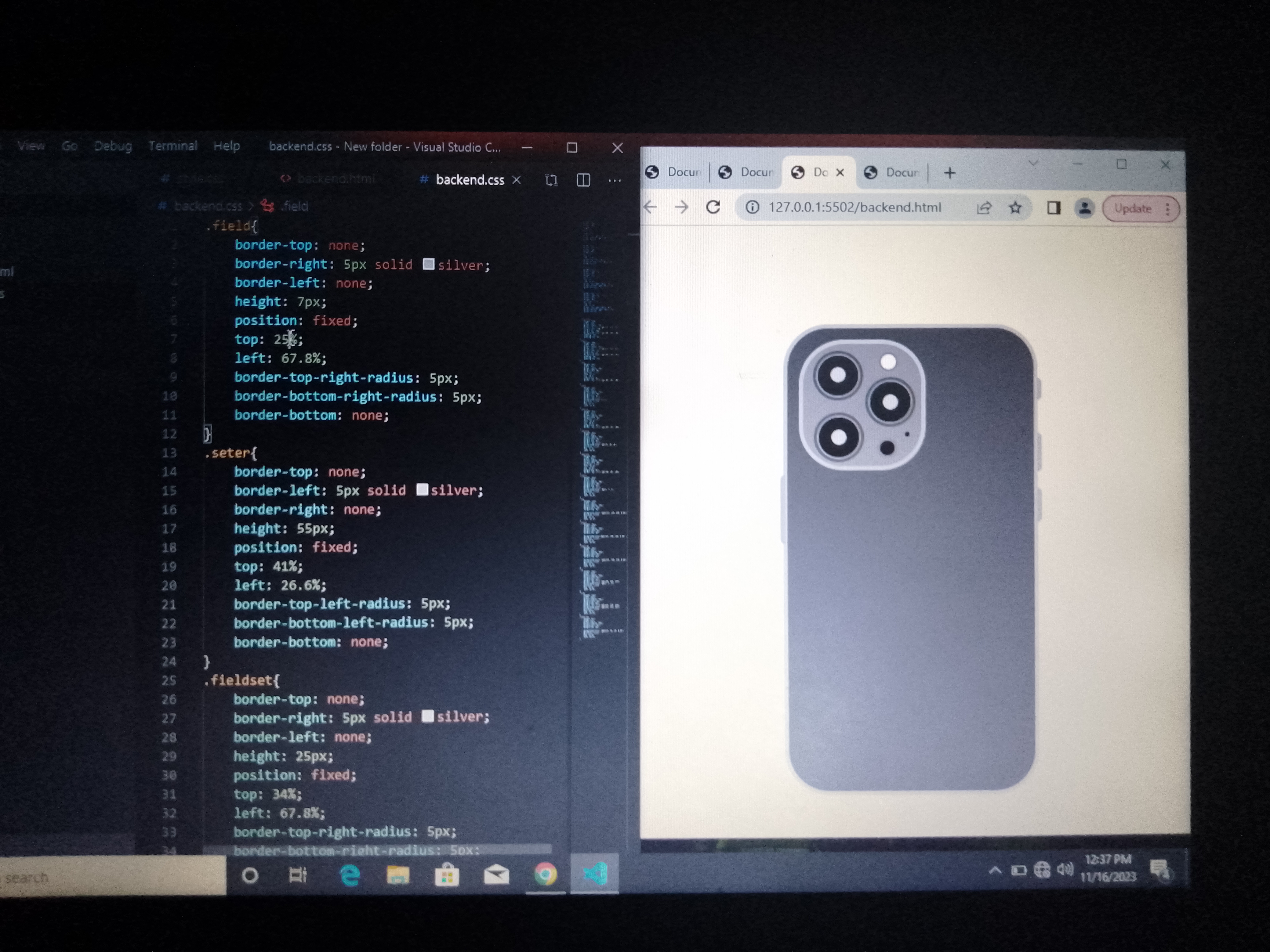1270x952 pixels.
Task: Bookmark this page with the star
Action: coord(1015,208)
